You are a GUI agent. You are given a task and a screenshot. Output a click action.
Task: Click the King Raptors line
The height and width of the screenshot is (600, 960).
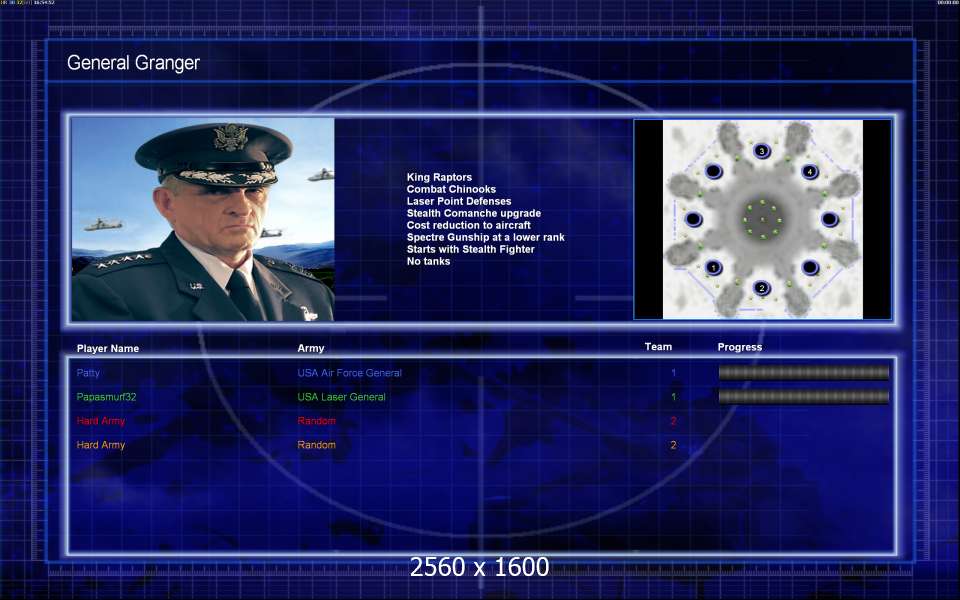pyautogui.click(x=439, y=177)
